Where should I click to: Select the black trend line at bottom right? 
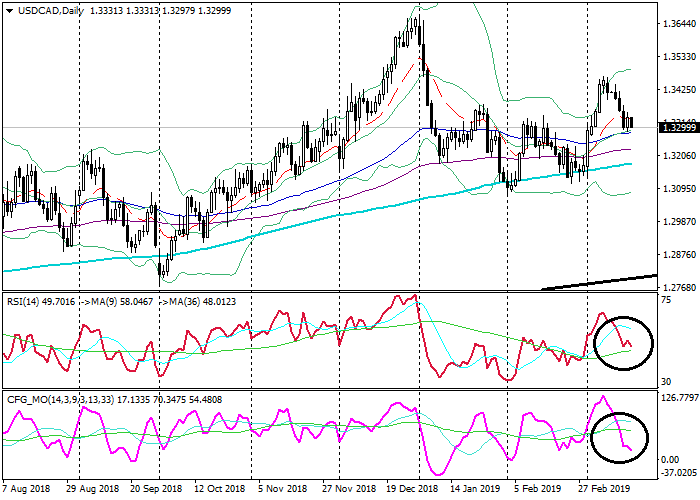point(598,282)
